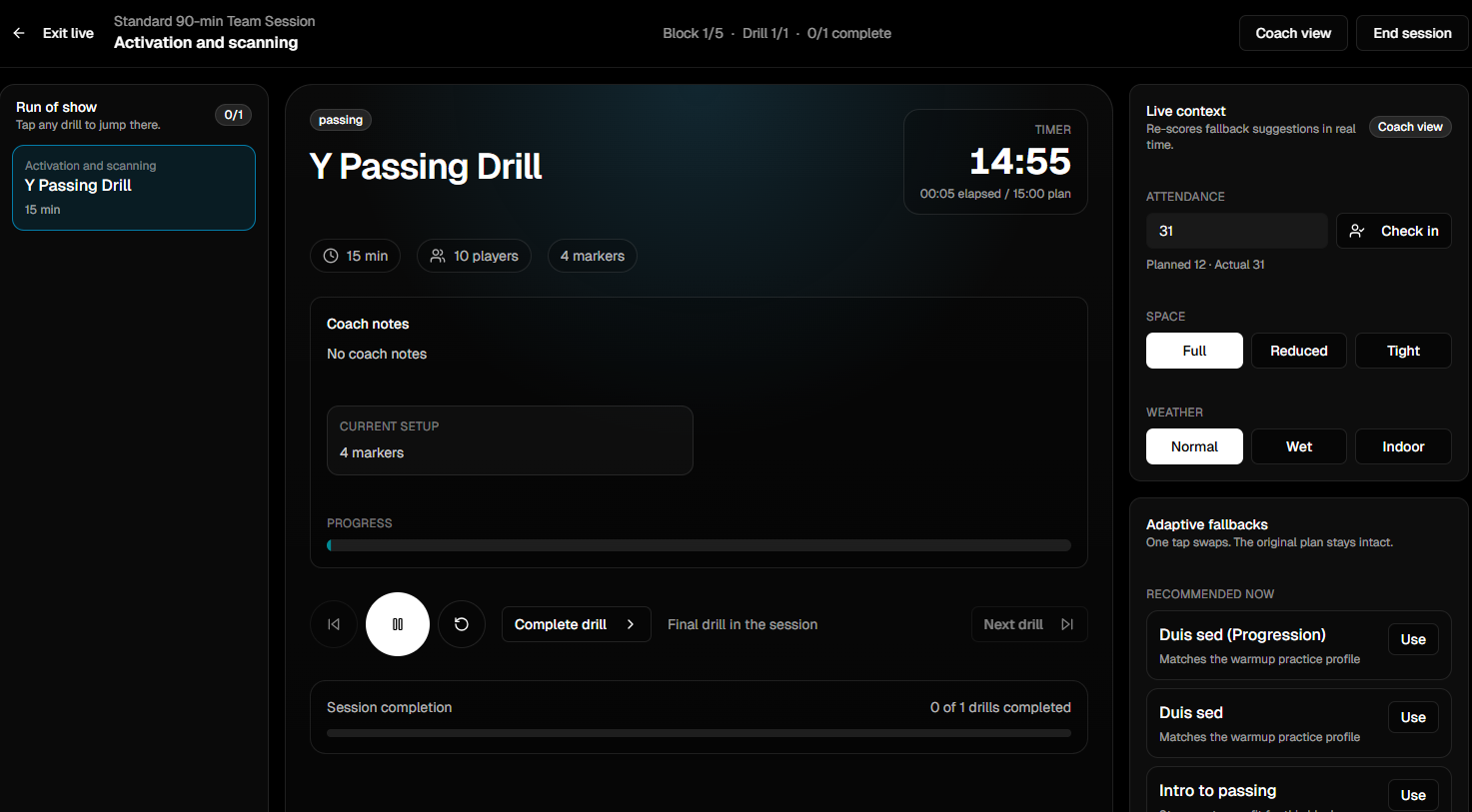Click the clock icon on the 15 min chip
Image resolution: width=1472 pixels, height=812 pixels.
(x=330, y=256)
